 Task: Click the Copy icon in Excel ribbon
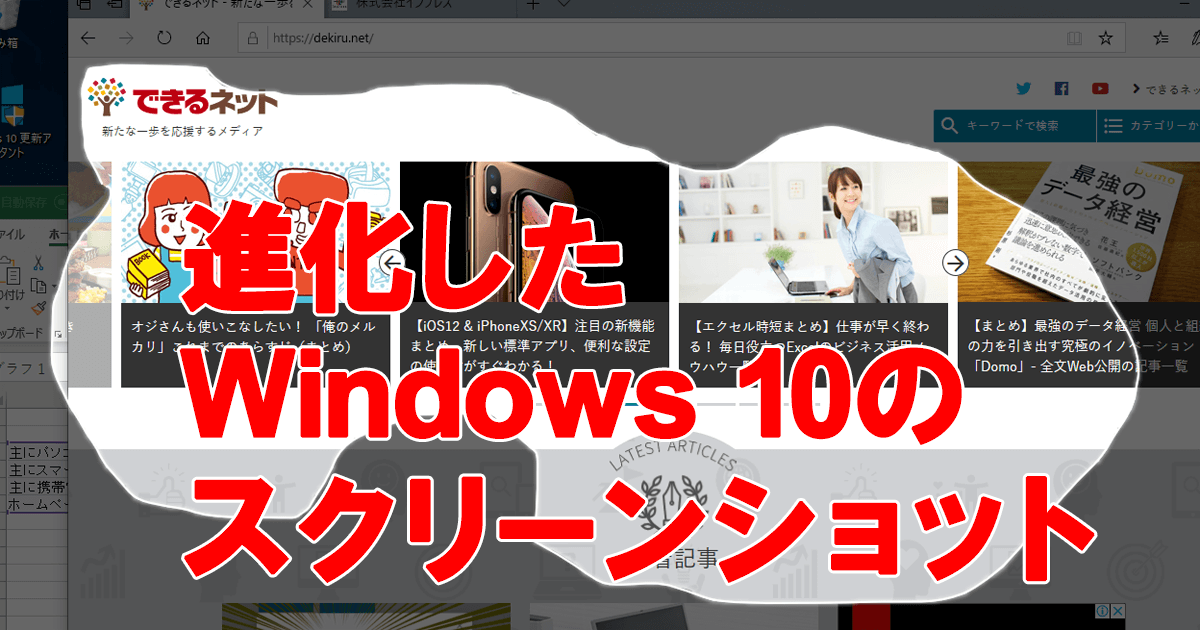pos(38,286)
